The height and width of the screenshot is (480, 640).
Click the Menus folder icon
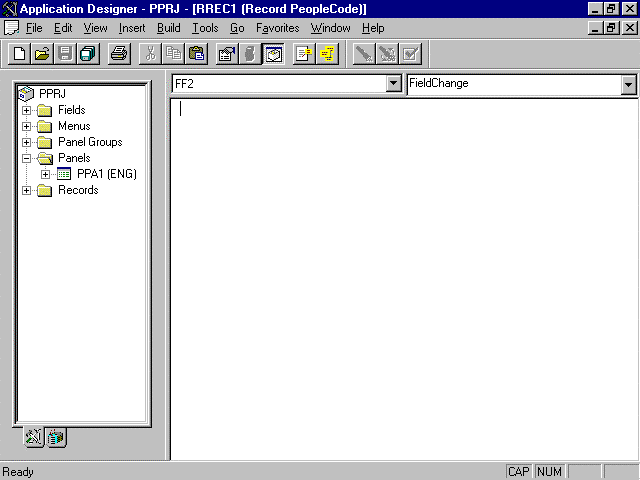point(44,126)
